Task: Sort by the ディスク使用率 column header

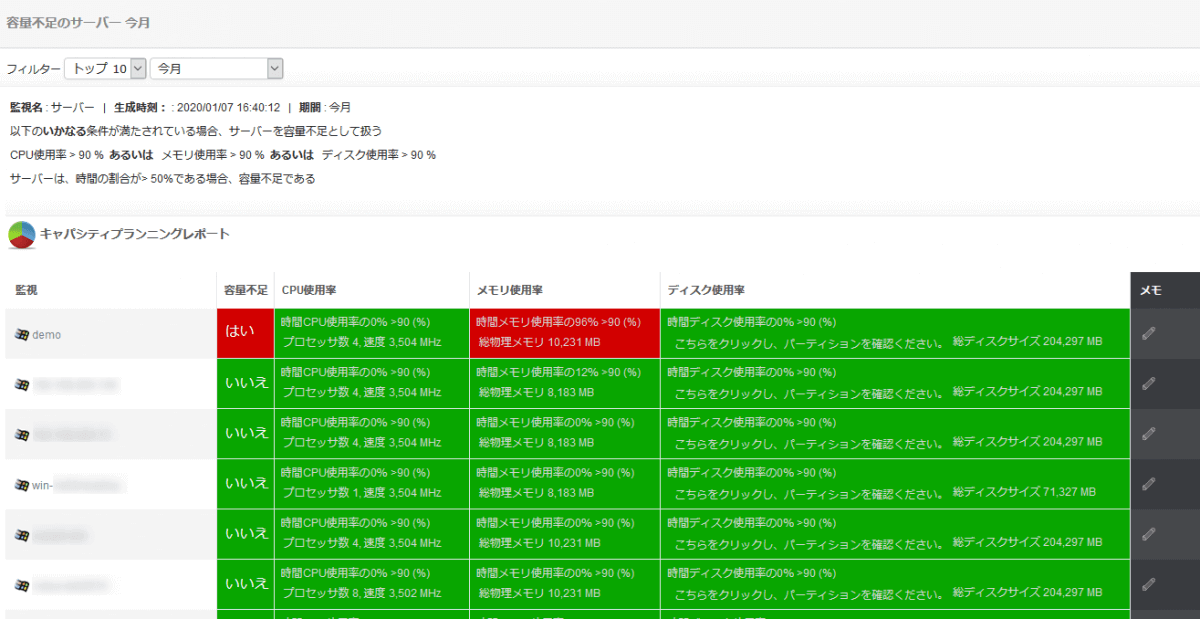Action: [706, 290]
